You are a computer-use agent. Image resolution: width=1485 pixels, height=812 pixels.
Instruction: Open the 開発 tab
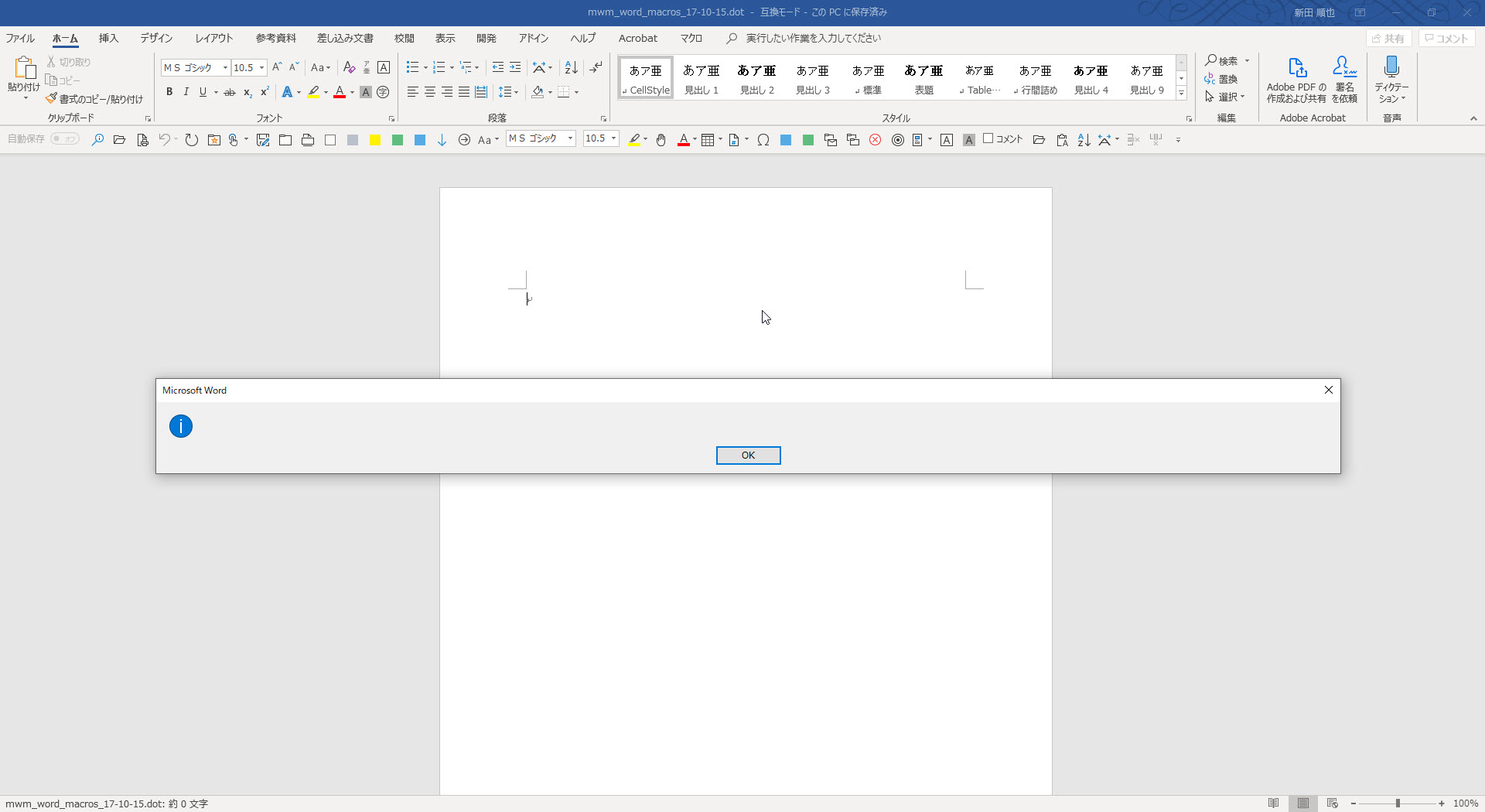coord(486,38)
